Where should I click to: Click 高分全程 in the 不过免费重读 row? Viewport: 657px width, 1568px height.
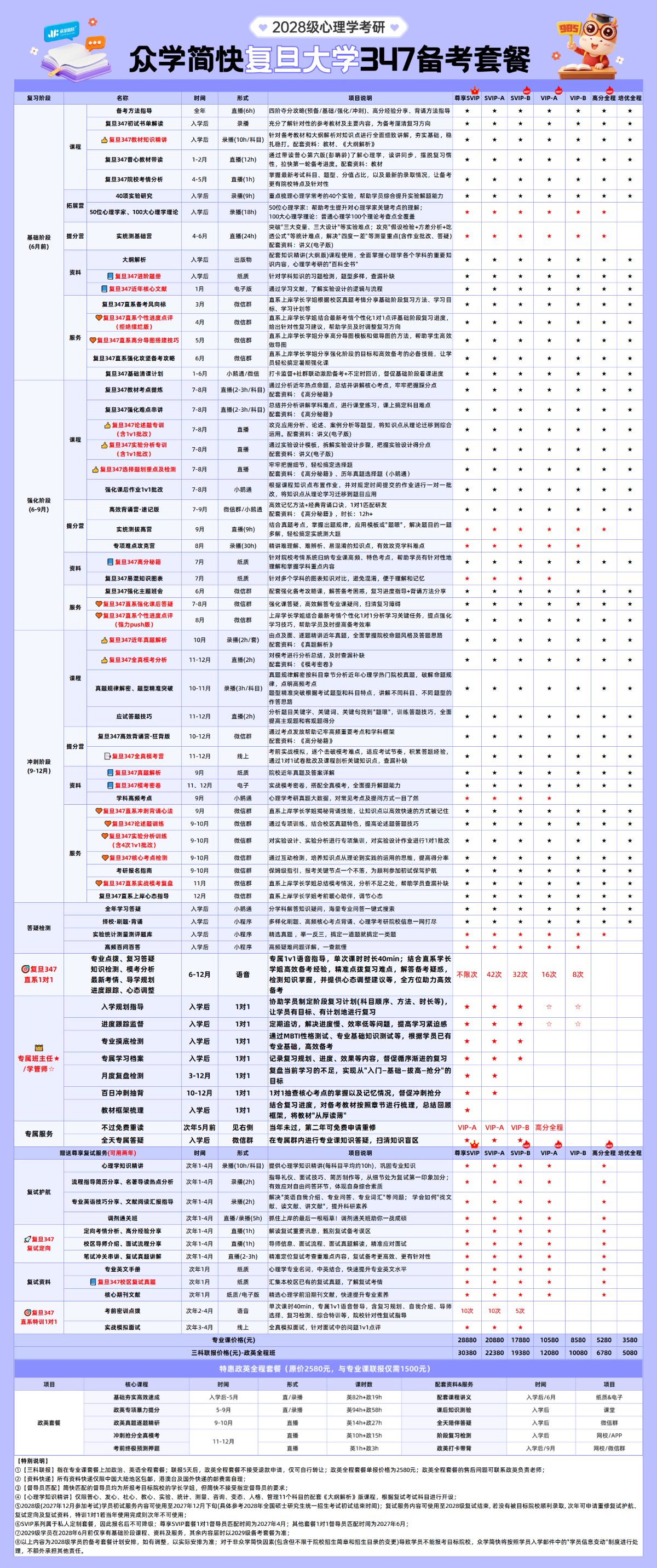(549, 1127)
